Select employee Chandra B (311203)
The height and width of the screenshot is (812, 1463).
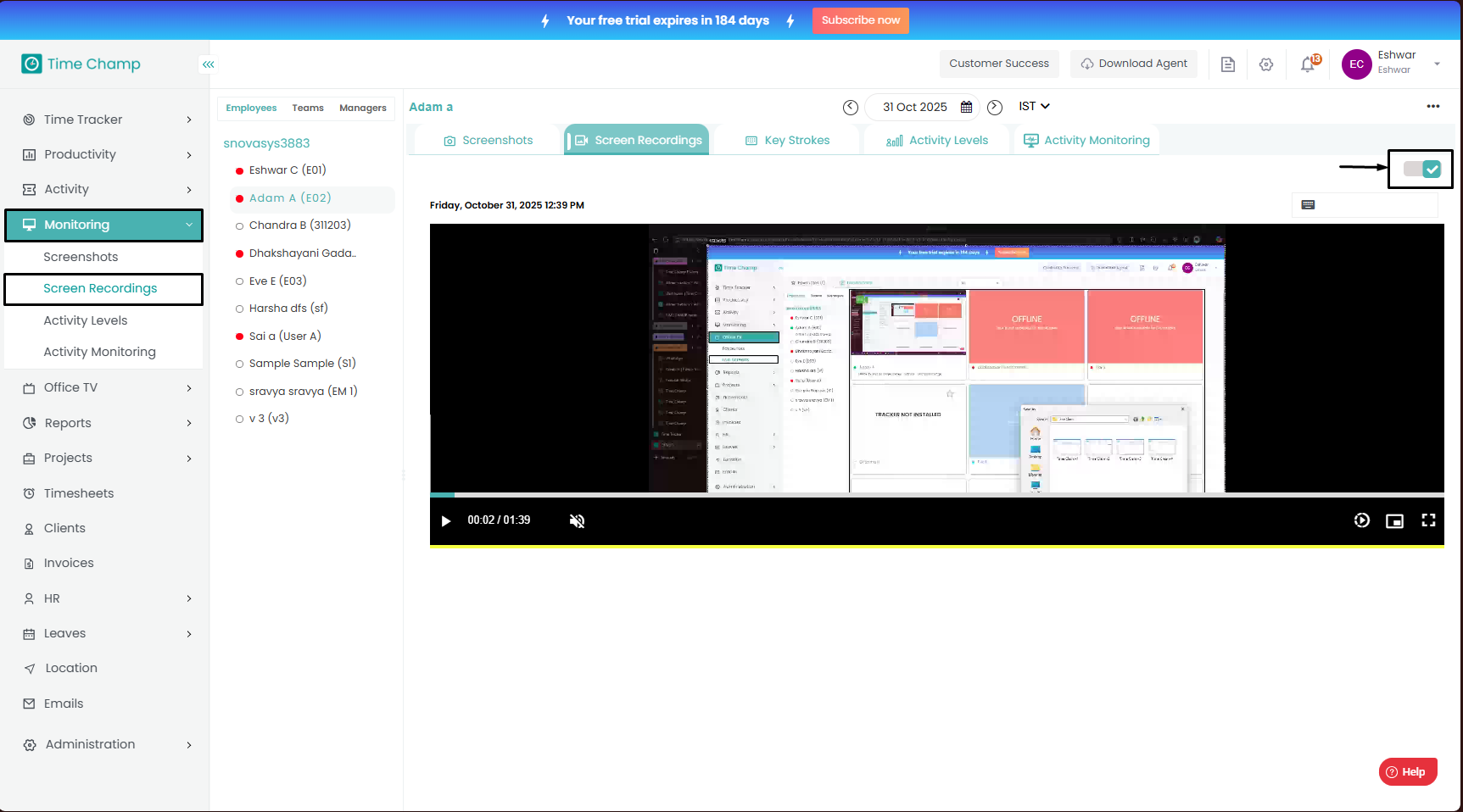(x=299, y=225)
